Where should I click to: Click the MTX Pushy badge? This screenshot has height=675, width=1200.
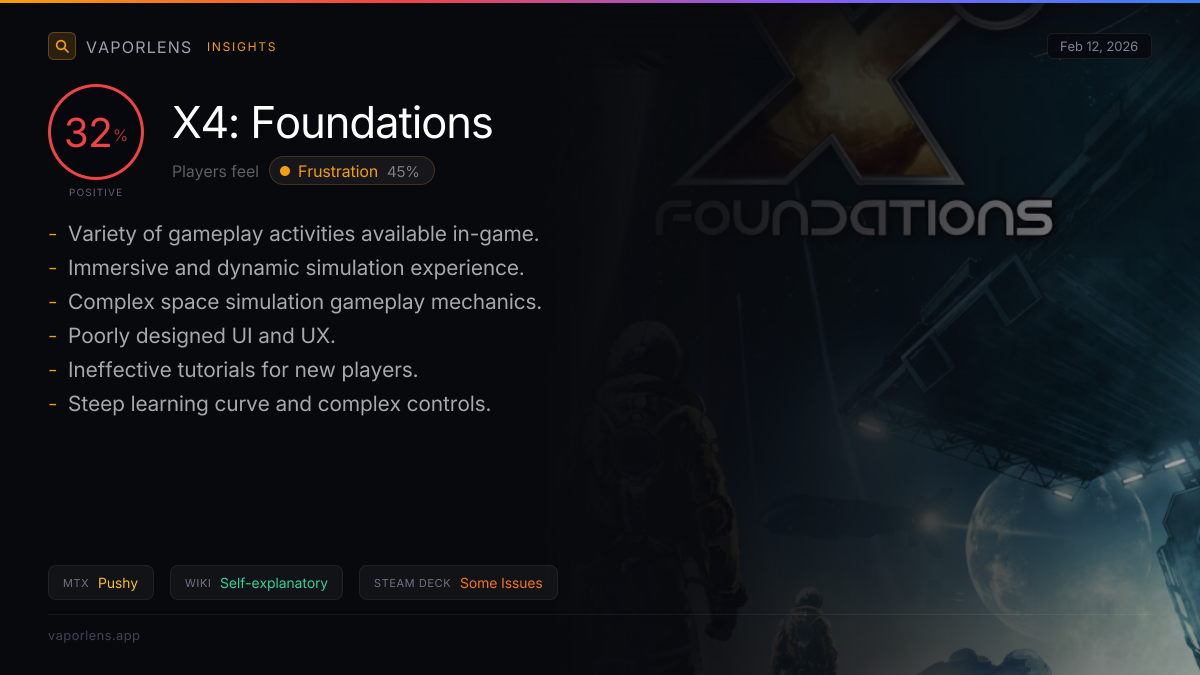tap(101, 583)
